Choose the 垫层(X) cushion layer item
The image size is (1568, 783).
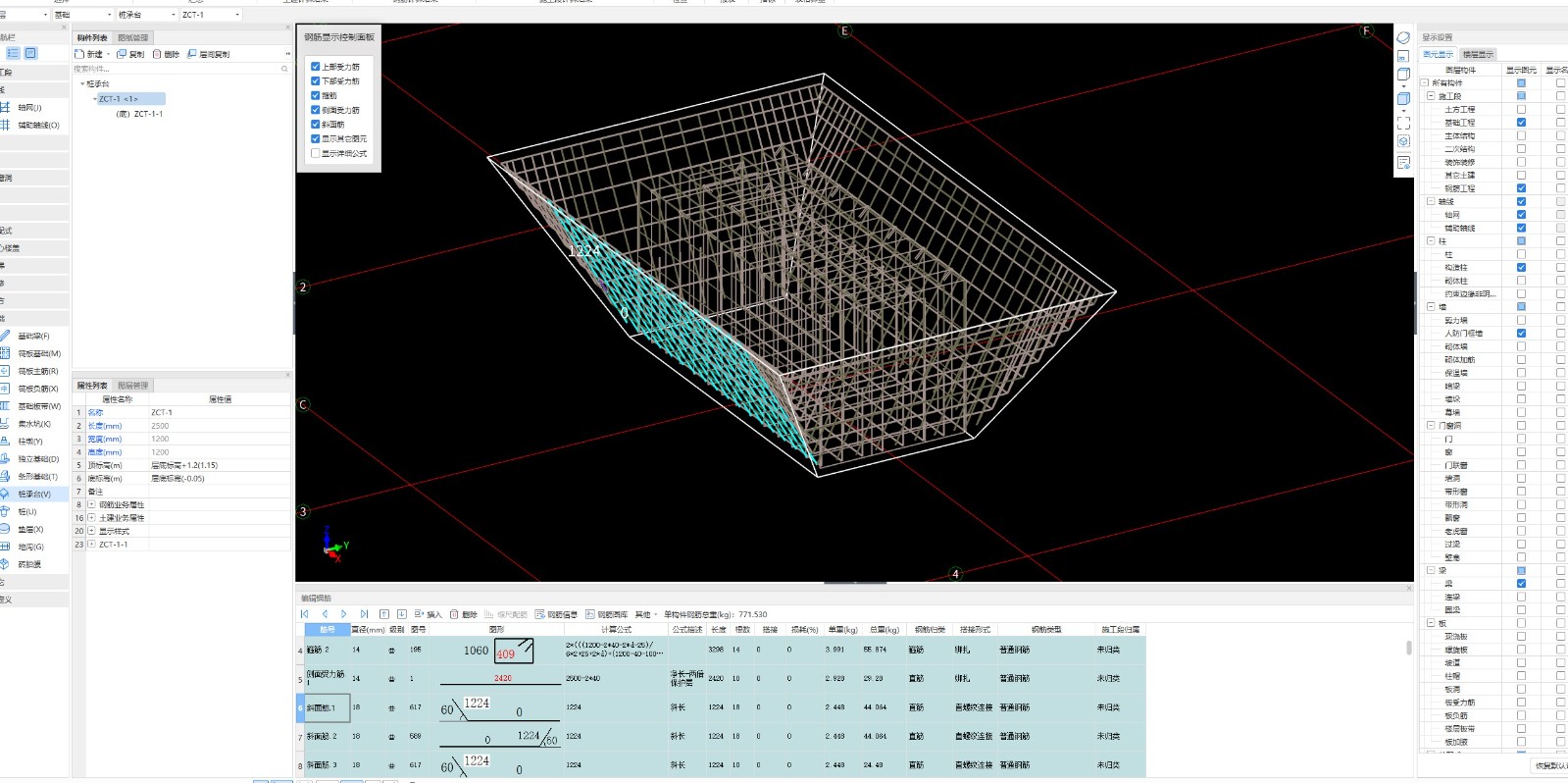click(x=30, y=529)
